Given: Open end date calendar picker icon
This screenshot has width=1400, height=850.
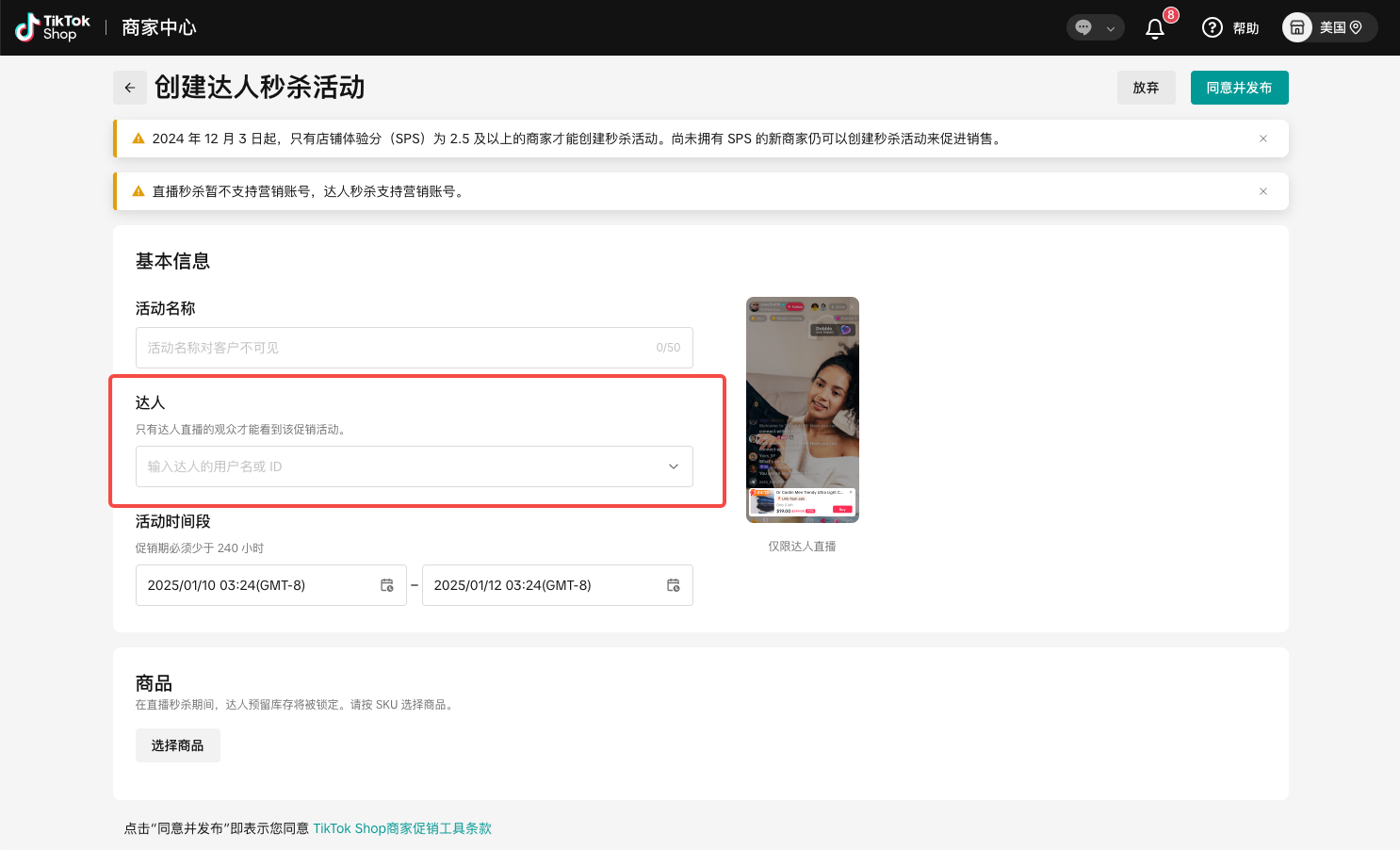Looking at the screenshot, I should [674, 585].
